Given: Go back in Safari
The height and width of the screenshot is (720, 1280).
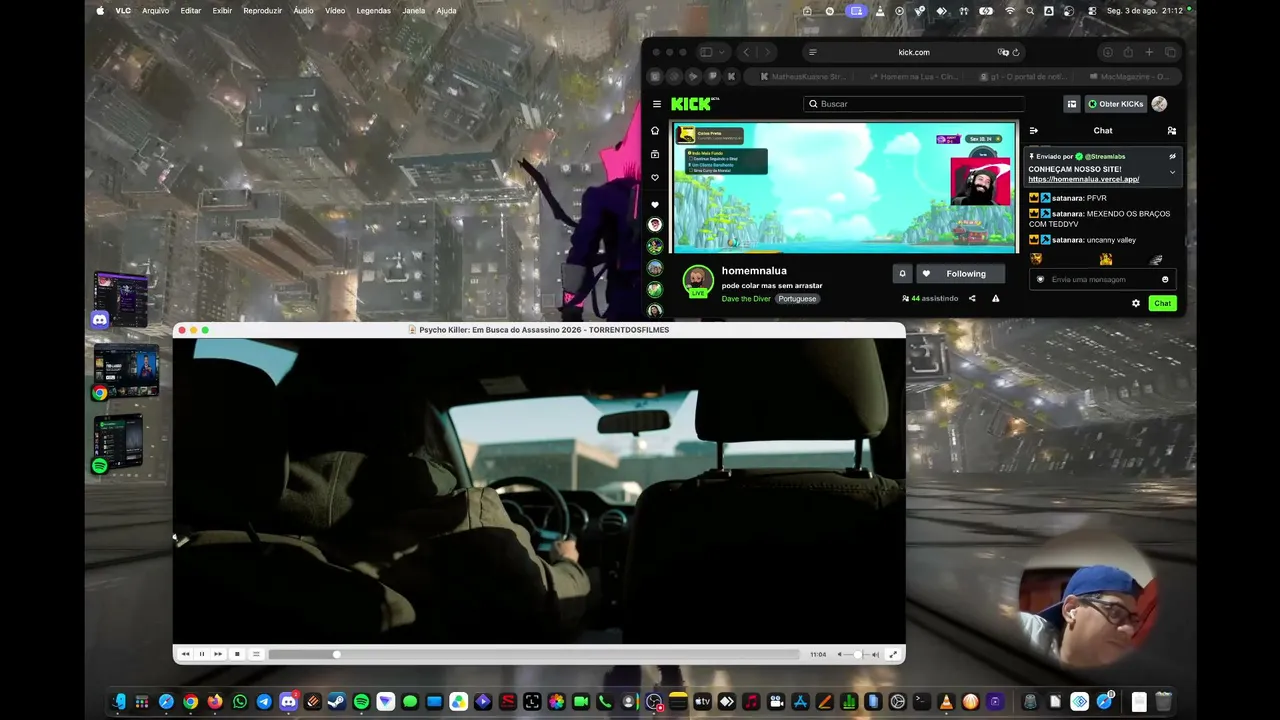Looking at the screenshot, I should tap(746, 52).
